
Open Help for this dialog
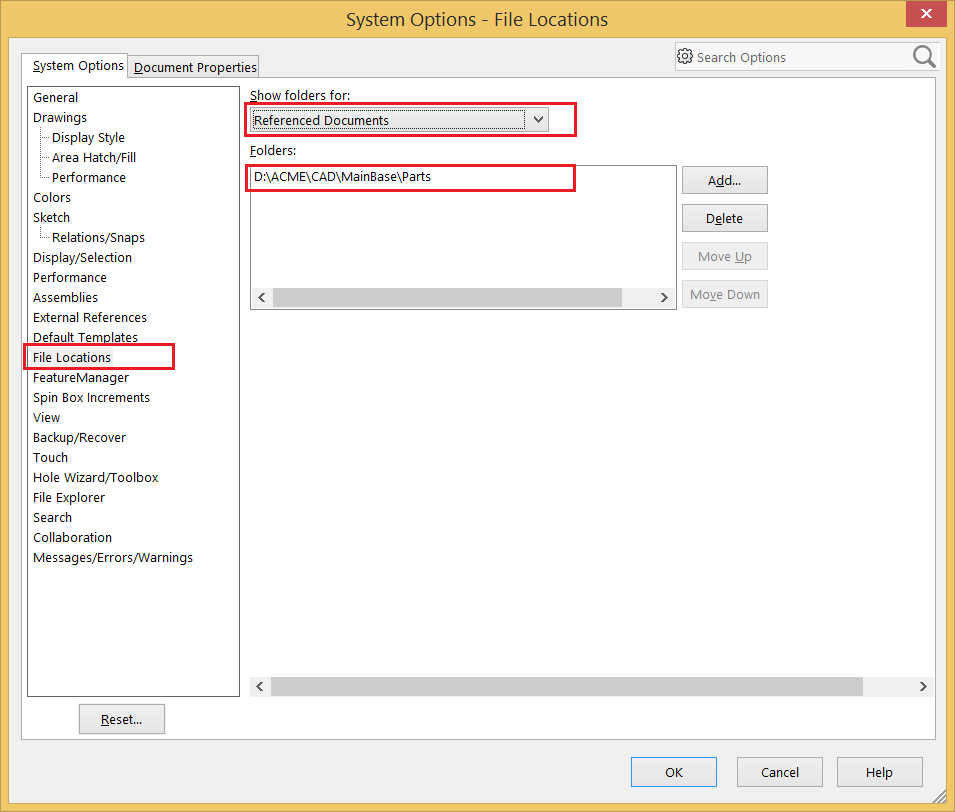[x=879, y=772]
